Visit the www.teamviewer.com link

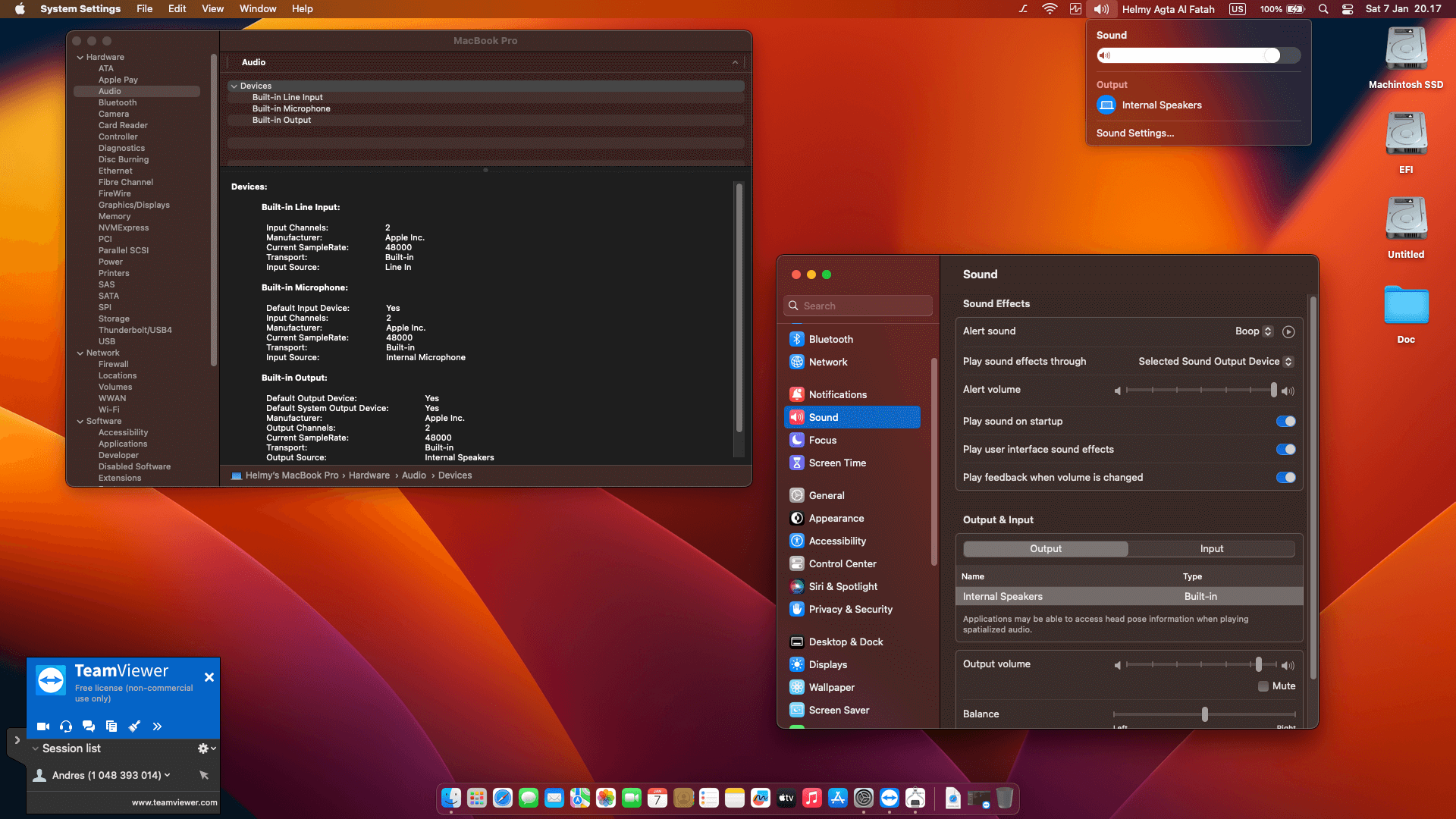point(173,802)
